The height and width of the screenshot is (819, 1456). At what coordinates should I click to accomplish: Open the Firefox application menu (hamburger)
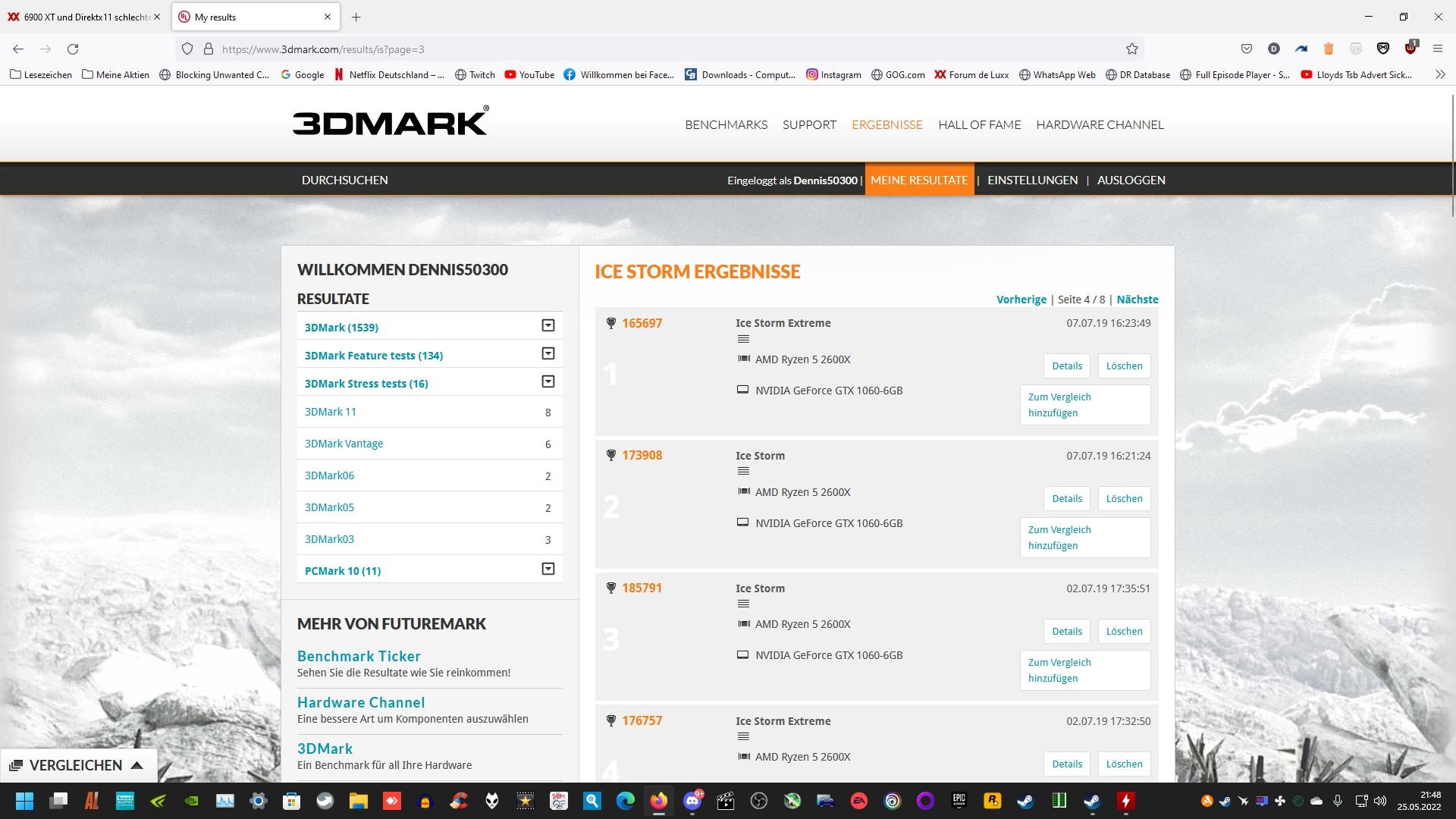(x=1437, y=49)
